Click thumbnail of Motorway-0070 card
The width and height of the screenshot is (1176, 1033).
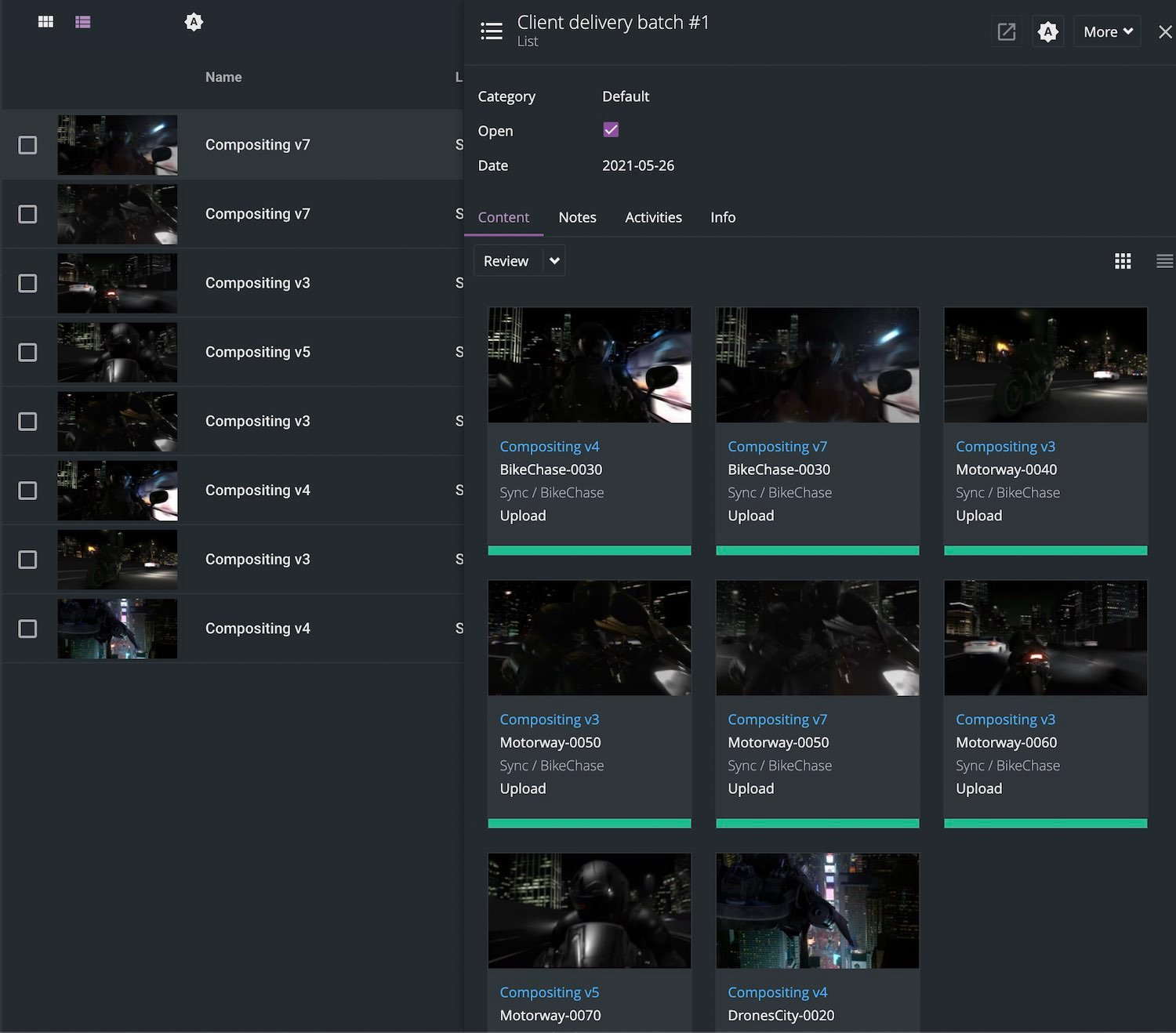pos(590,910)
